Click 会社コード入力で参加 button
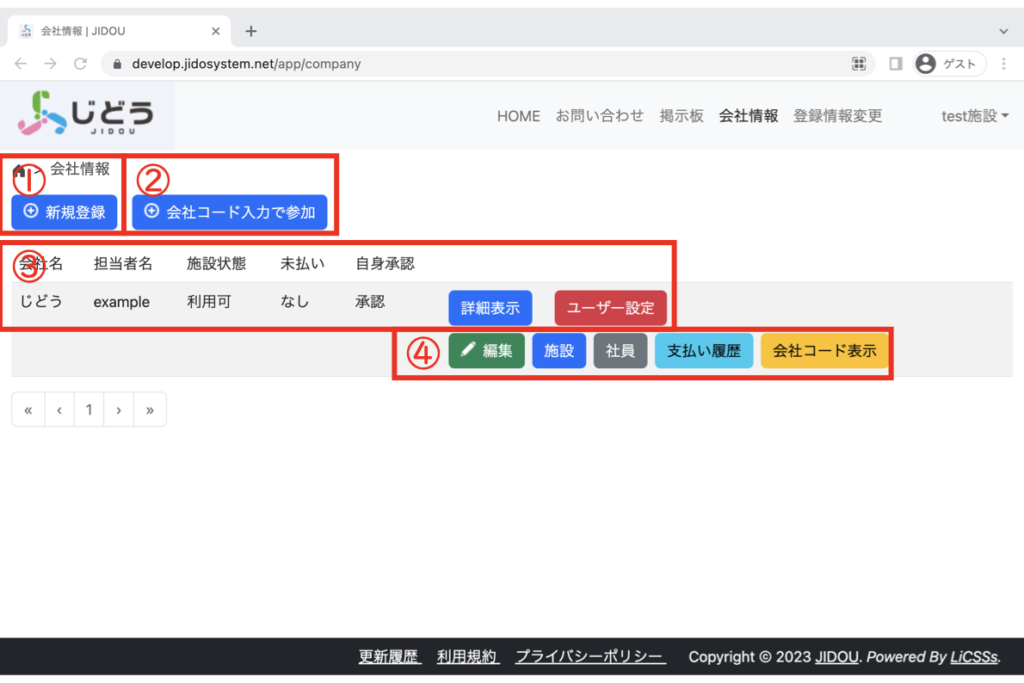Viewport: 1024px width, 683px height. tap(229, 212)
